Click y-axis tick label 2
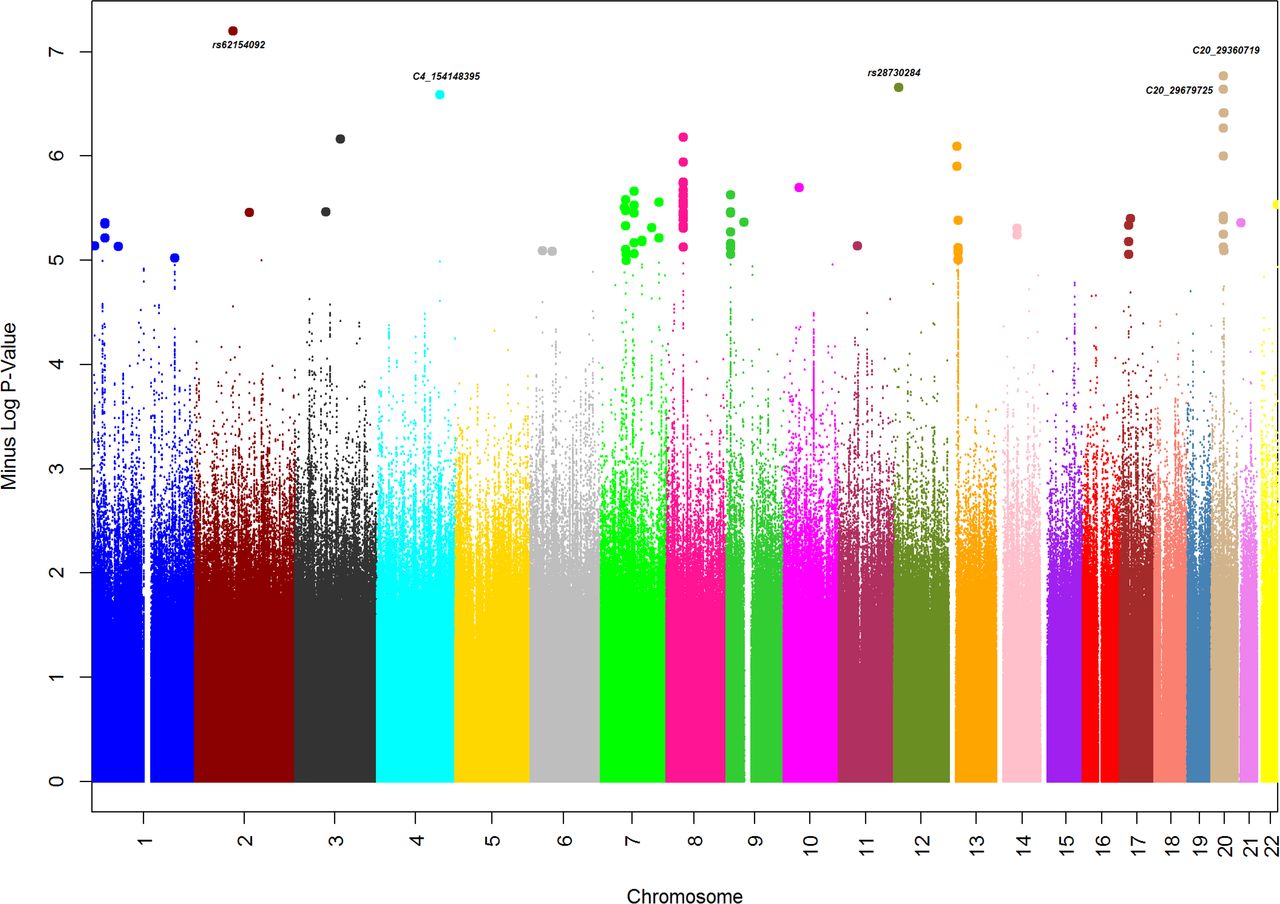1280x904 pixels. [58, 572]
